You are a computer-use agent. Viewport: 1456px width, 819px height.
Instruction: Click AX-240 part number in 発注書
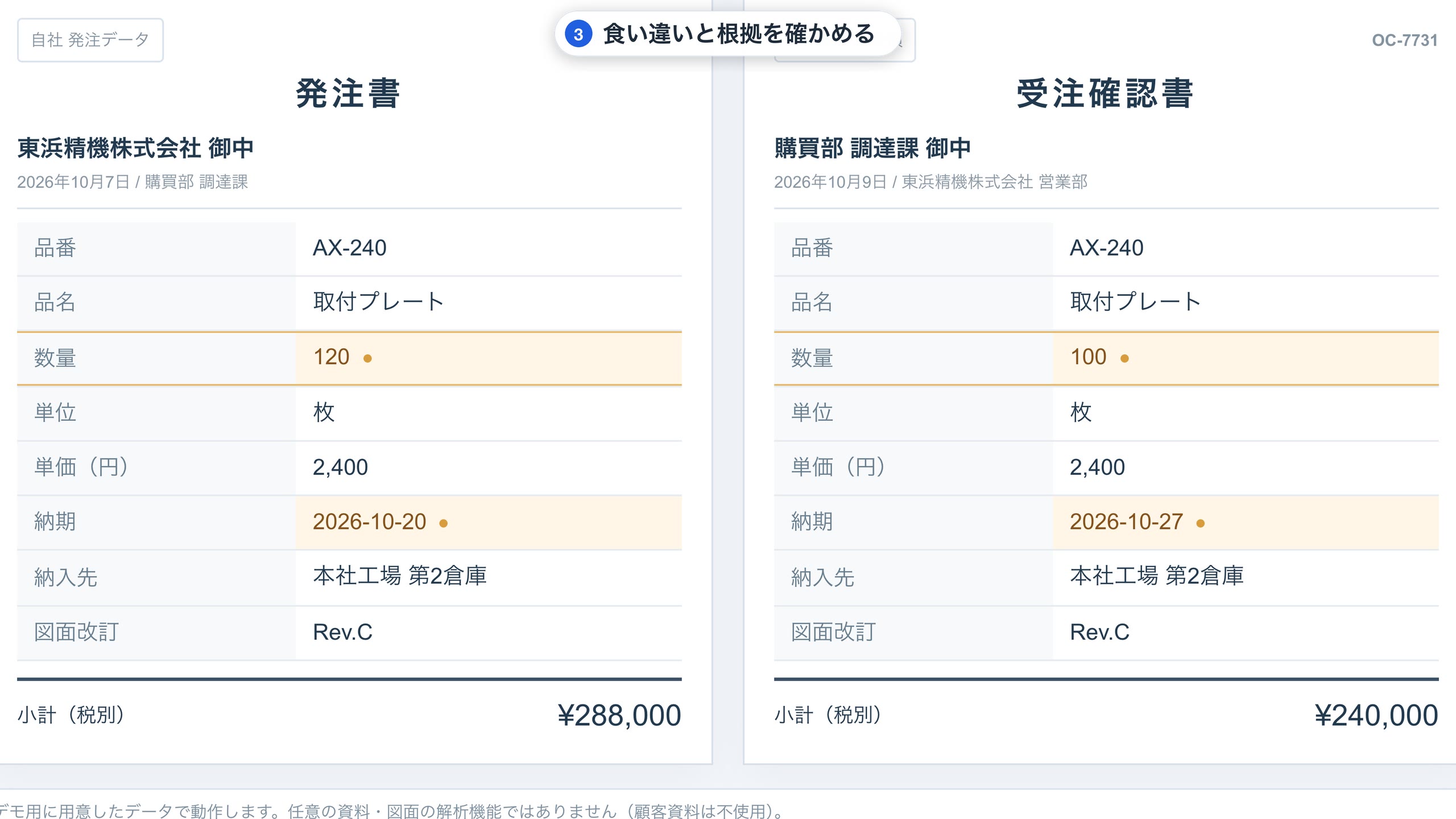click(350, 248)
